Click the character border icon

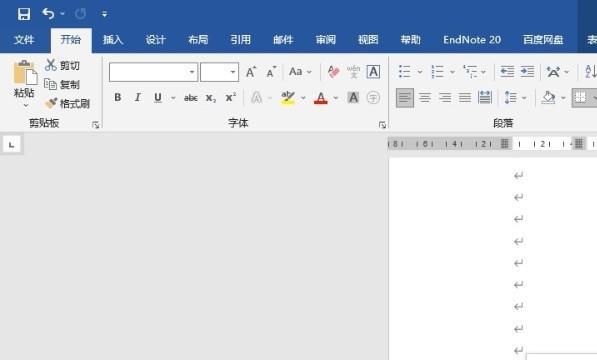(x=373, y=72)
